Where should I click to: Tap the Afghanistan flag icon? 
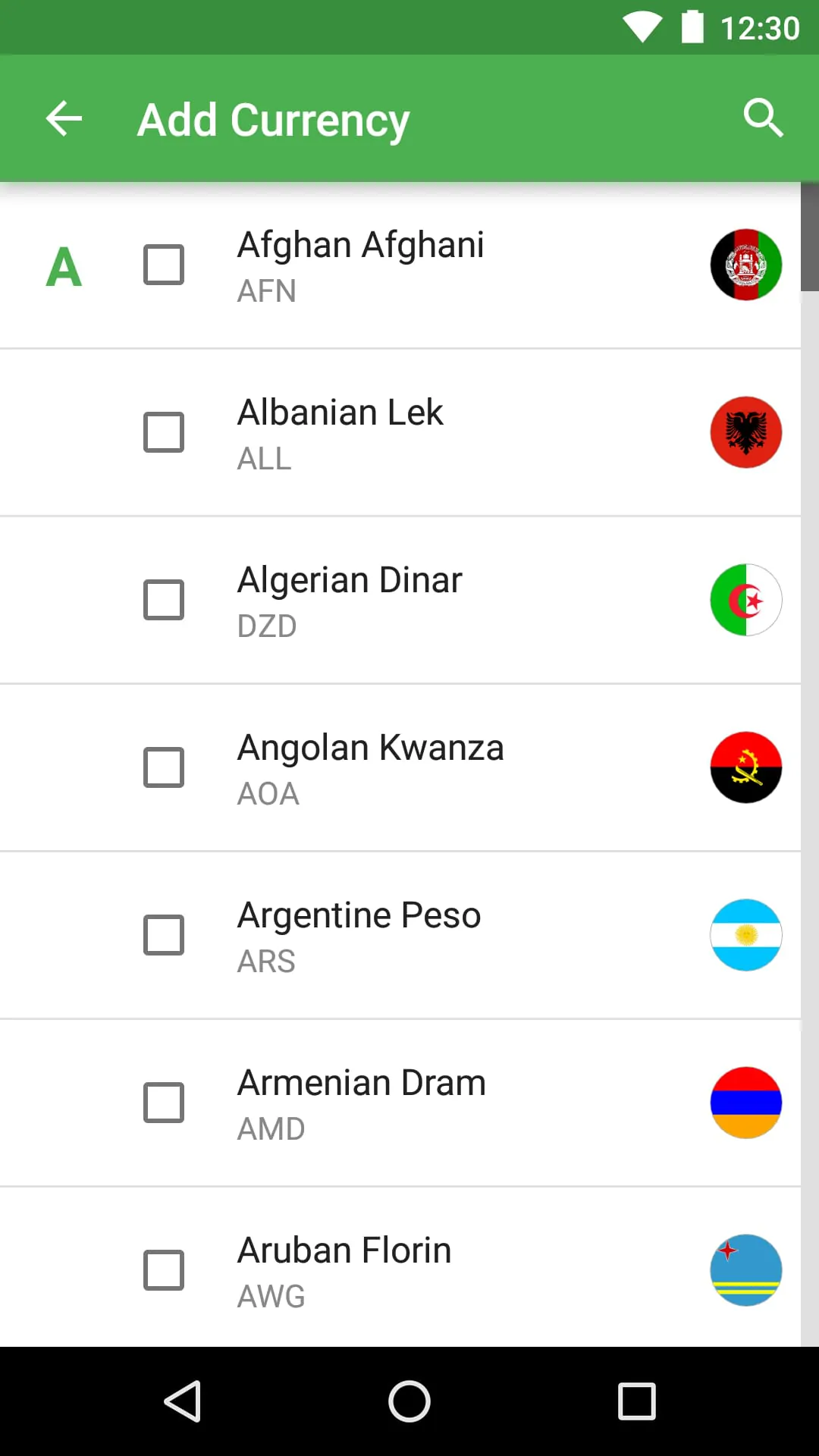(745, 265)
